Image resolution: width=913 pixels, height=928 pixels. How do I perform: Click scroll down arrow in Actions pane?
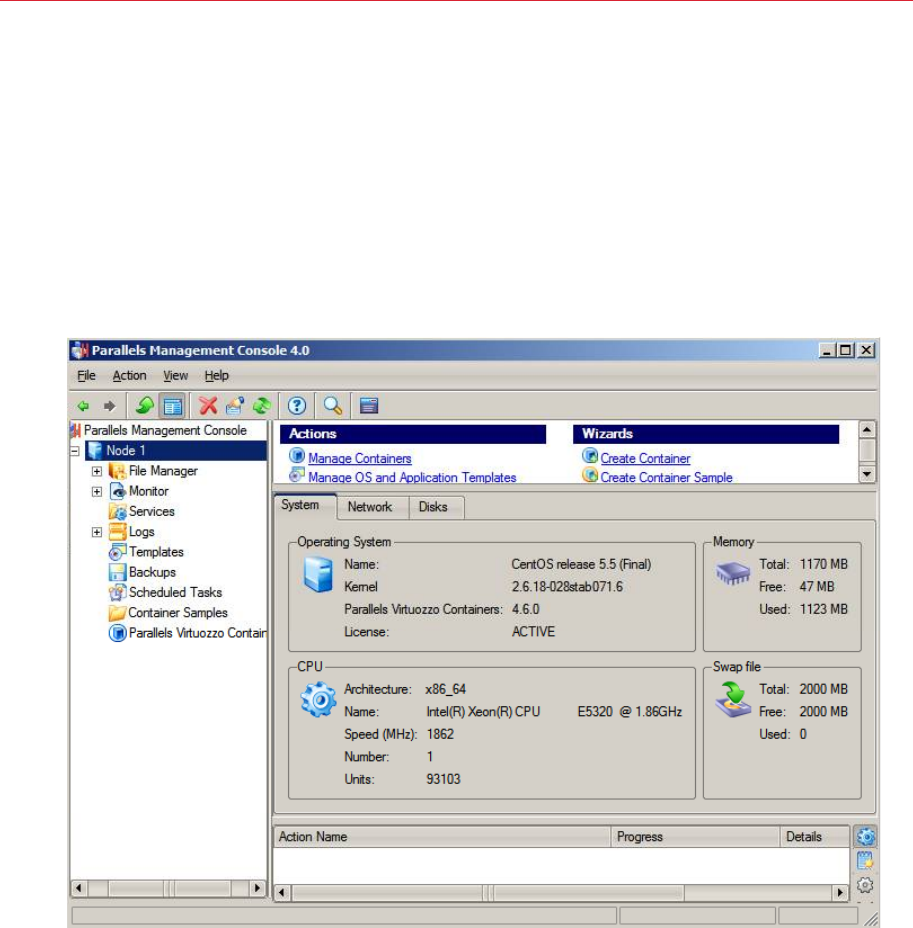(x=867, y=473)
